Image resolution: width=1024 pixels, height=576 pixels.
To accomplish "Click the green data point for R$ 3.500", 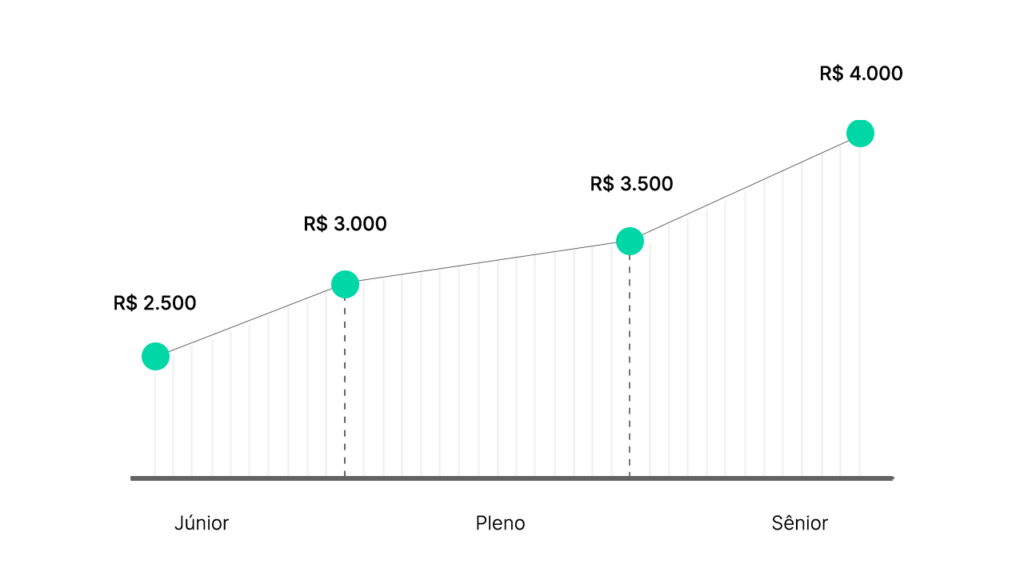I will [x=630, y=242].
